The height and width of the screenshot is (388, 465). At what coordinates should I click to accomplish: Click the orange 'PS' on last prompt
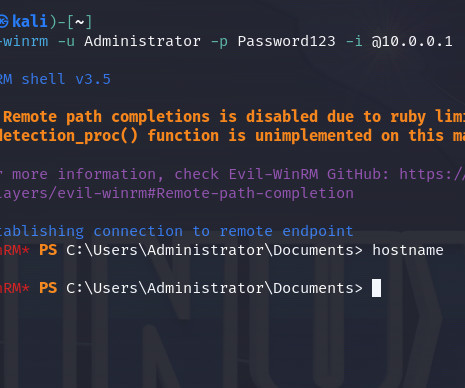[48, 288]
